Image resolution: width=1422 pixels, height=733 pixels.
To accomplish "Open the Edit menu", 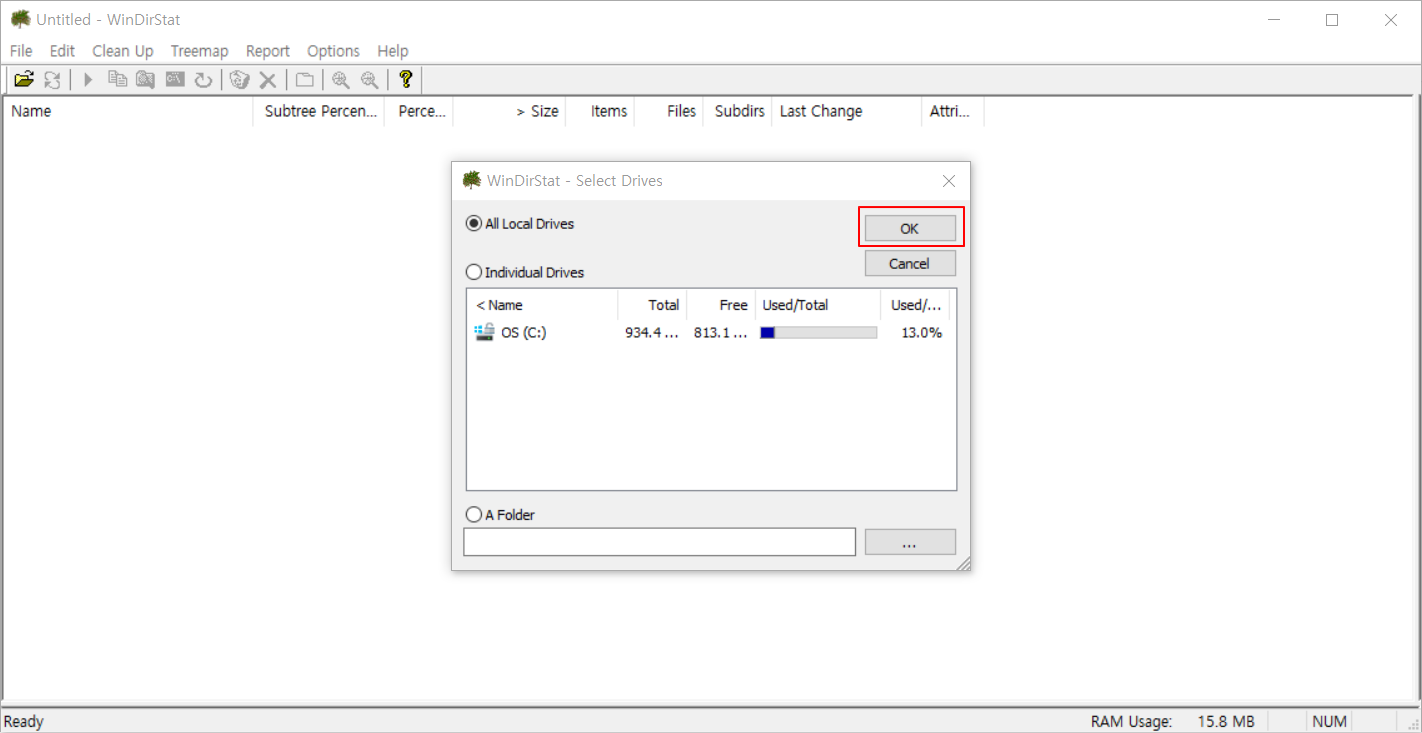I will coord(62,51).
